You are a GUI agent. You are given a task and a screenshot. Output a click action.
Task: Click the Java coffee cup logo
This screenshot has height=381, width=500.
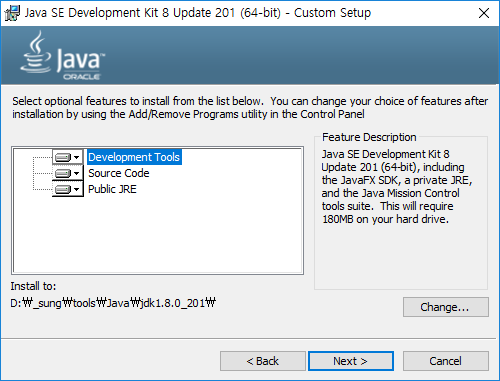[36, 52]
